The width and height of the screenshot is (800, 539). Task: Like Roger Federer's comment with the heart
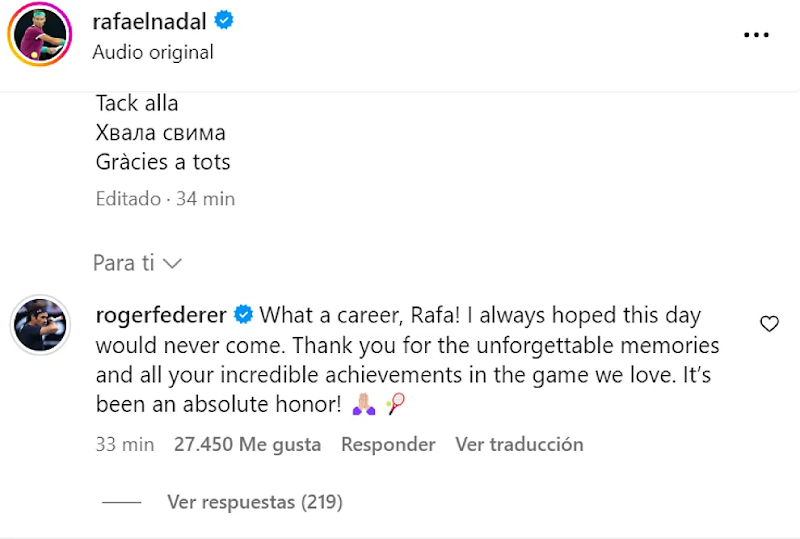click(x=769, y=323)
